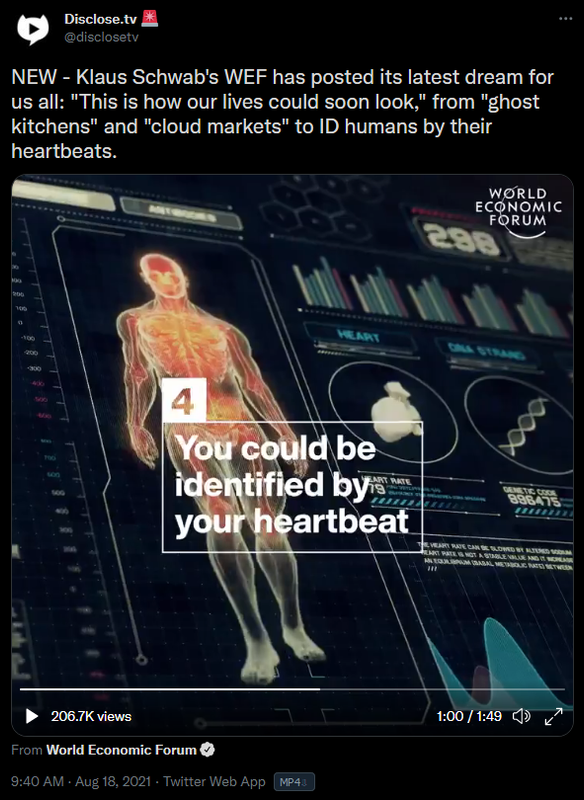Mute the video with the speaker icon

click(521, 716)
